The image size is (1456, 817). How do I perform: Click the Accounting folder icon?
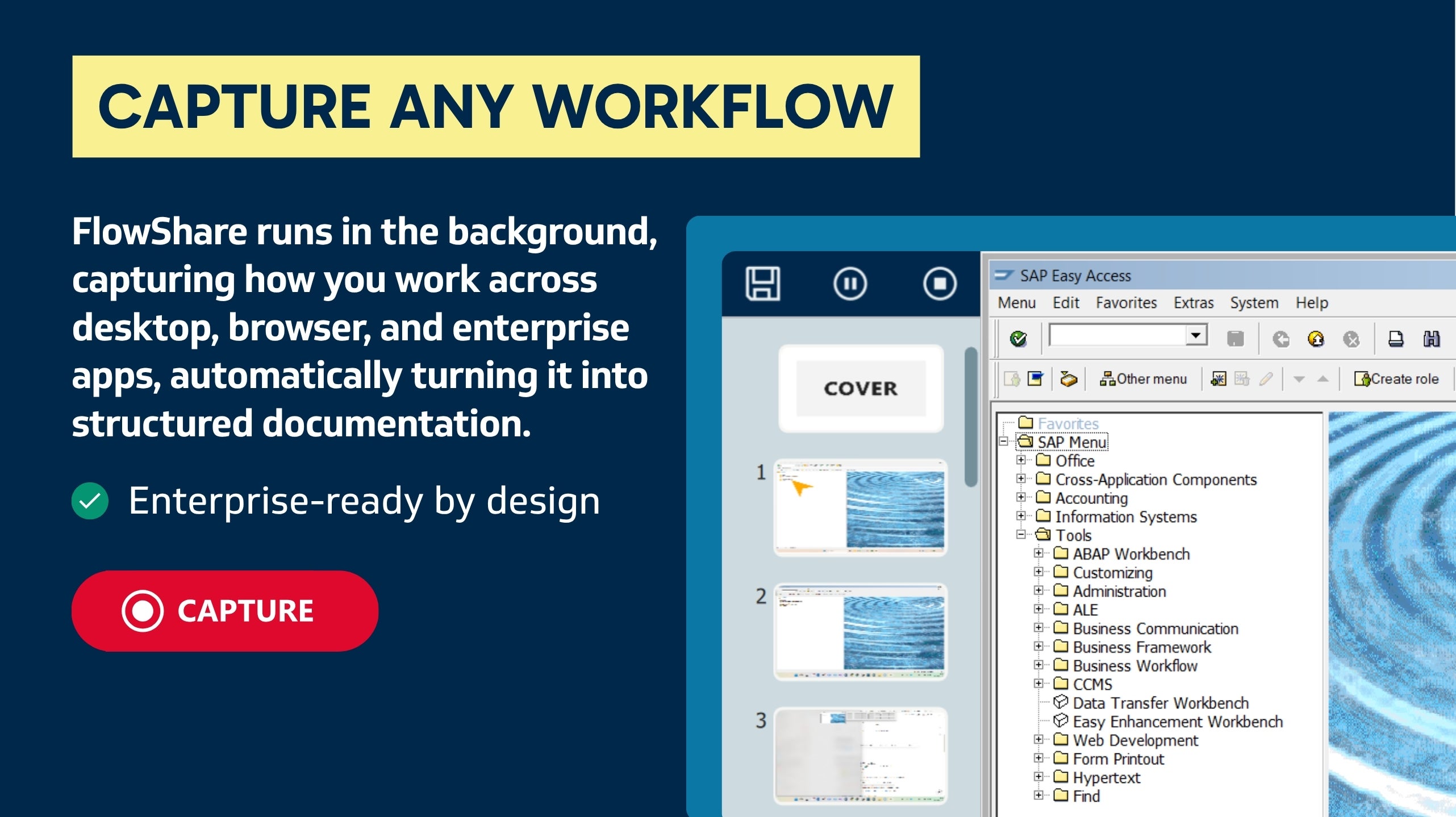1043,497
